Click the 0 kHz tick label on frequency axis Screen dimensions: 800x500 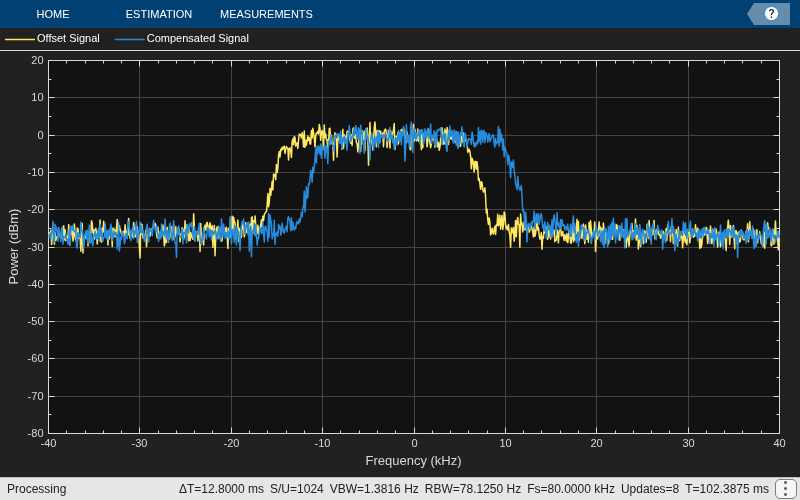pos(414,443)
